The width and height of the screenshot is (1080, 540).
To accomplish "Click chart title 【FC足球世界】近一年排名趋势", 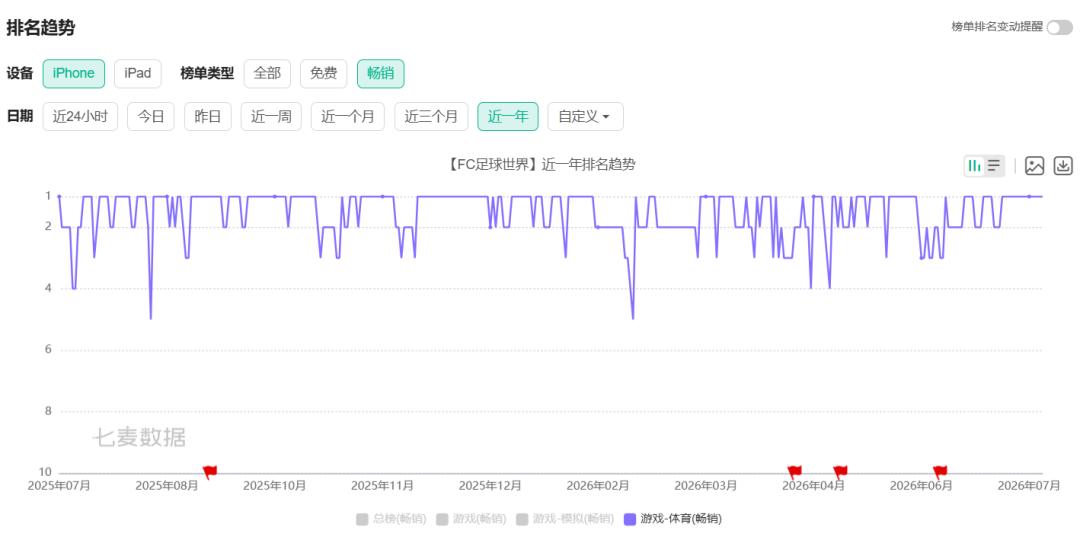I will [540, 165].
